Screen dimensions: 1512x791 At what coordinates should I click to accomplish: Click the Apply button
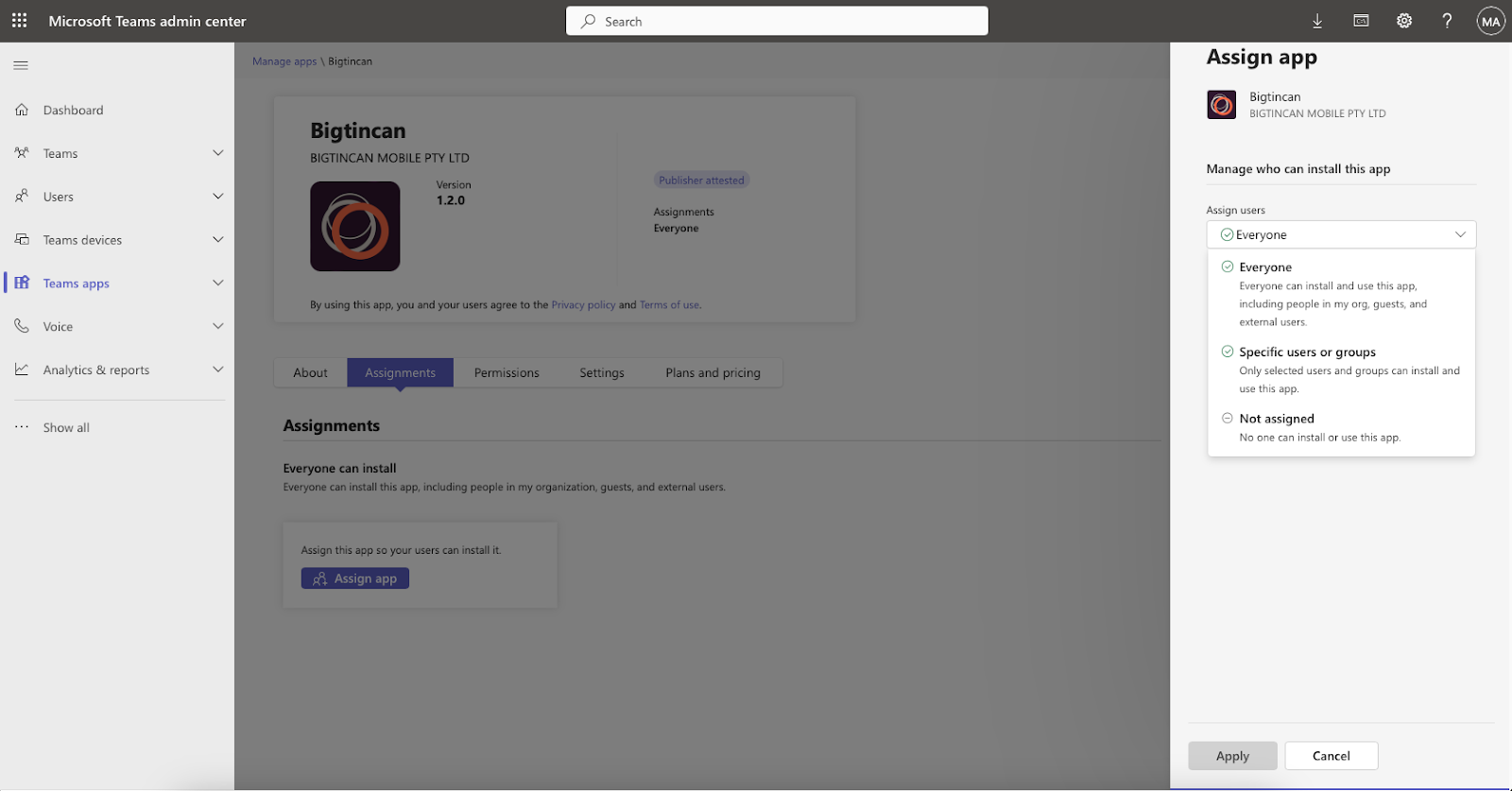1232,756
